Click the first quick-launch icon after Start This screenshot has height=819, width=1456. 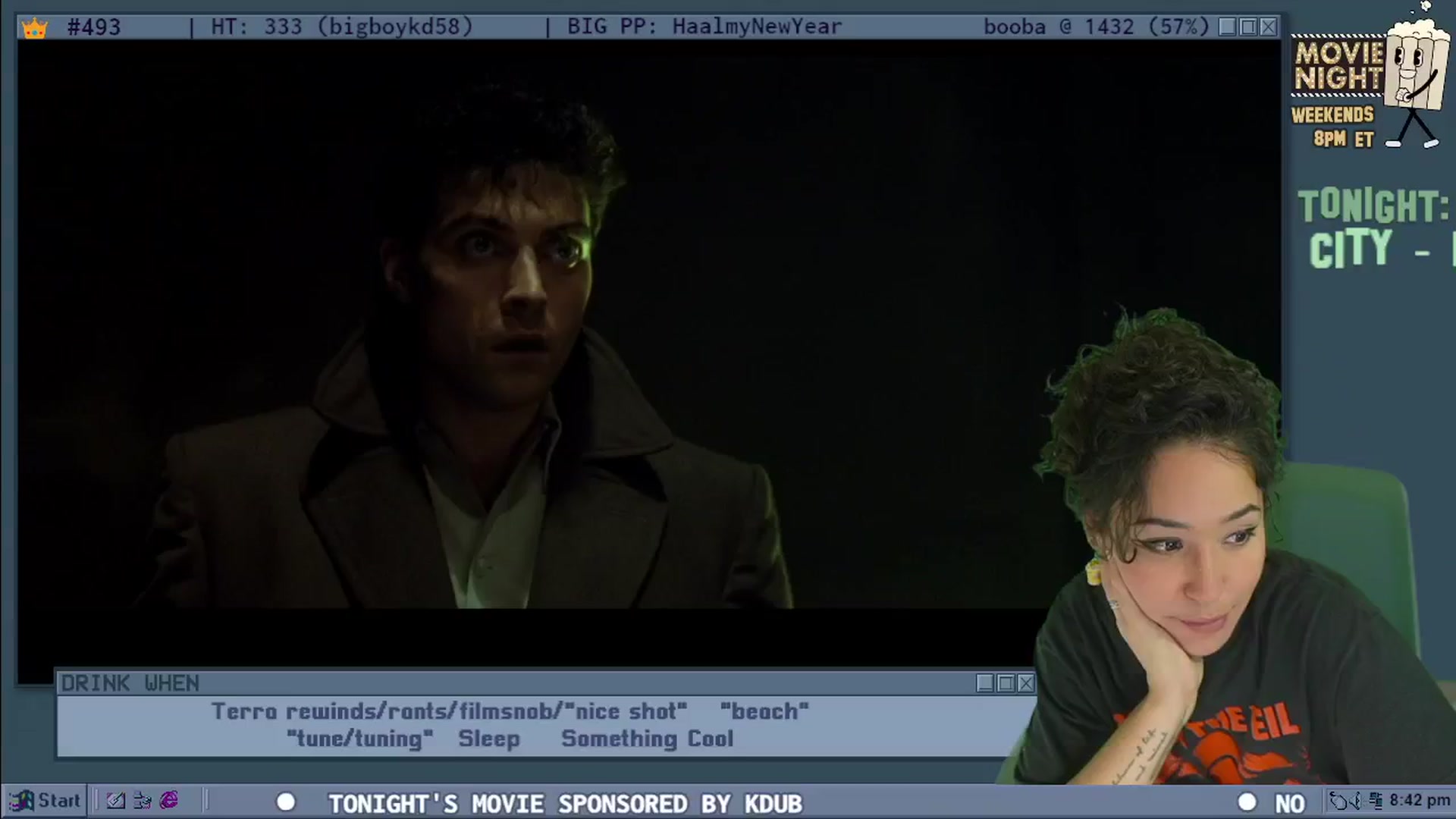(115, 801)
